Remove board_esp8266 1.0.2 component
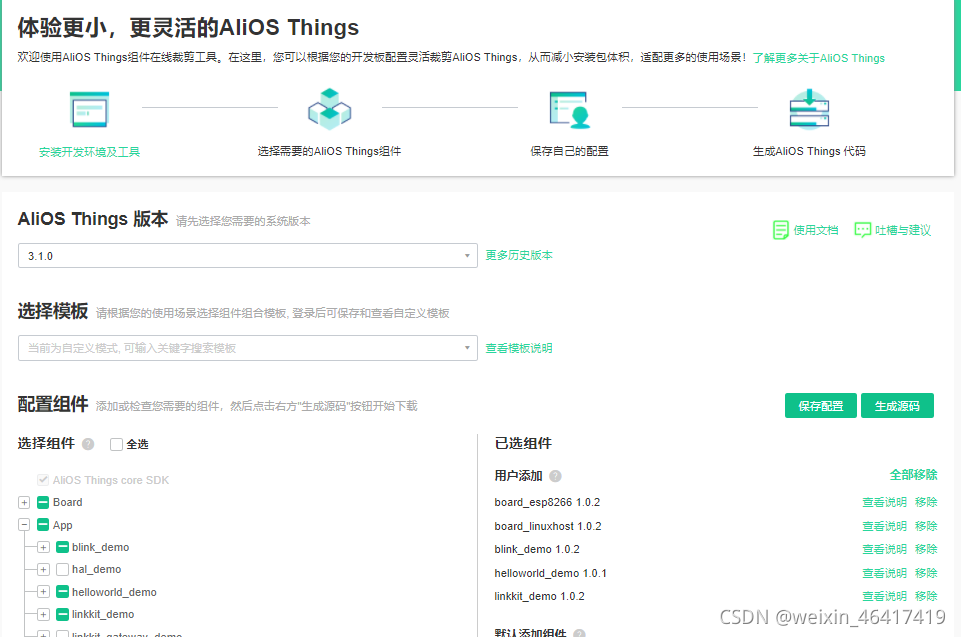This screenshot has width=961, height=637. tap(926, 502)
